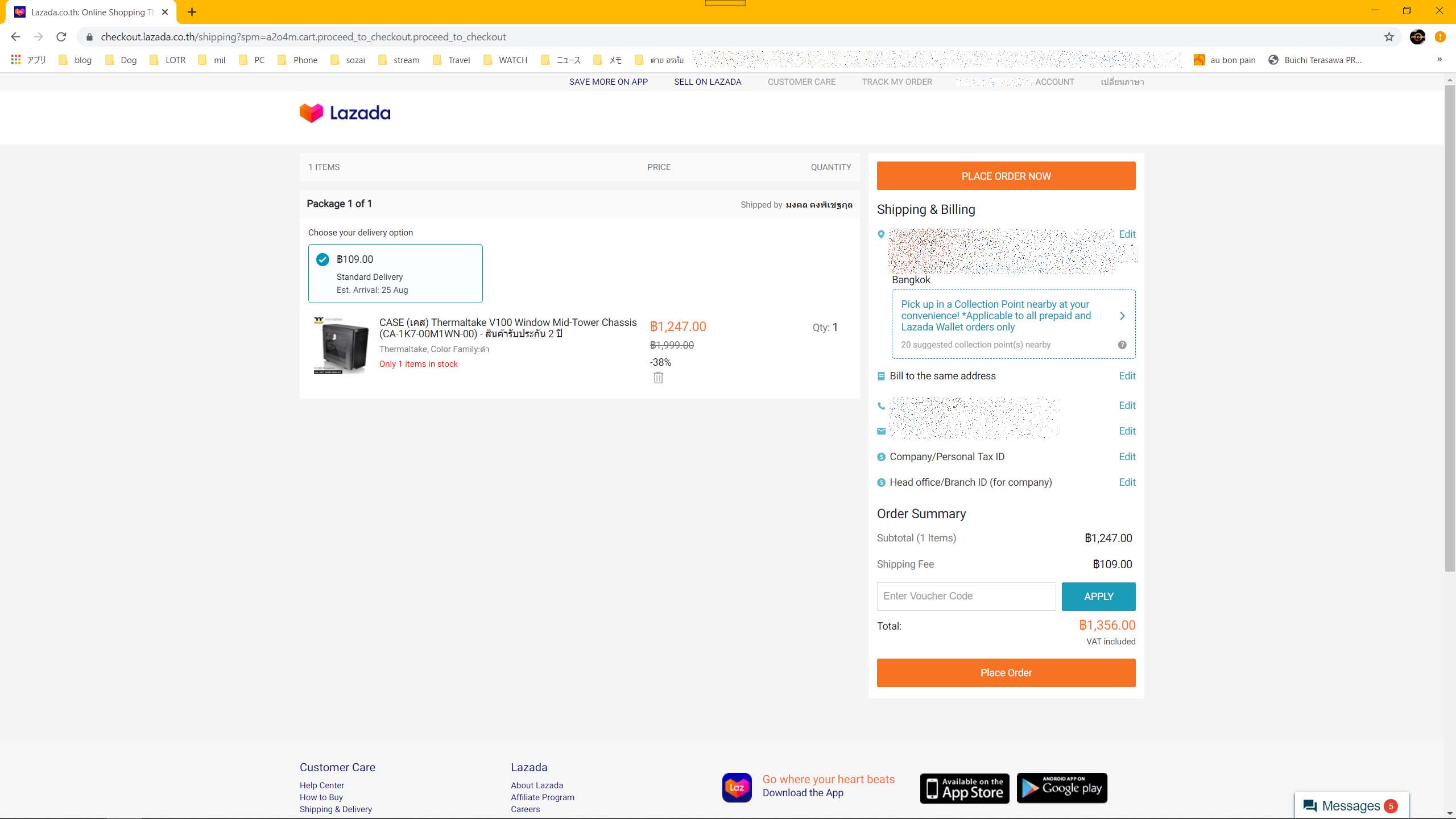Open SELL ON LAZADA link
This screenshot has width=1456, height=819.
click(708, 82)
